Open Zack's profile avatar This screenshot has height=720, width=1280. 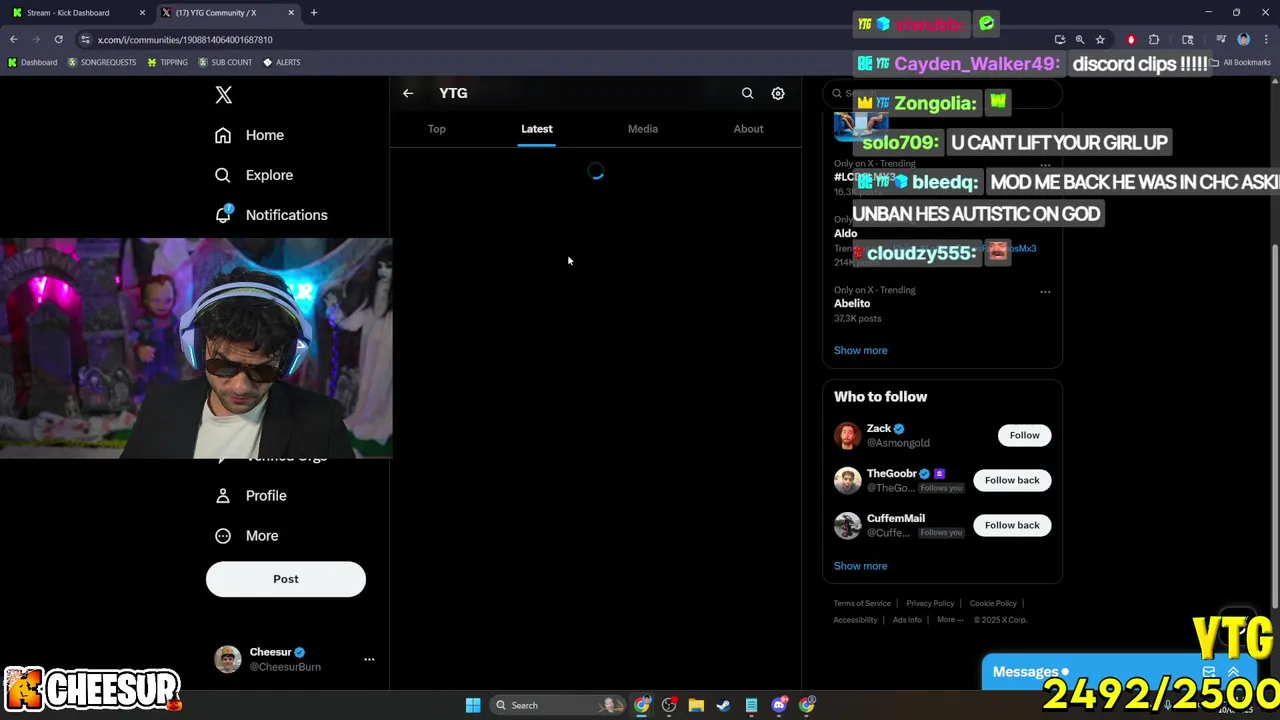click(847, 435)
